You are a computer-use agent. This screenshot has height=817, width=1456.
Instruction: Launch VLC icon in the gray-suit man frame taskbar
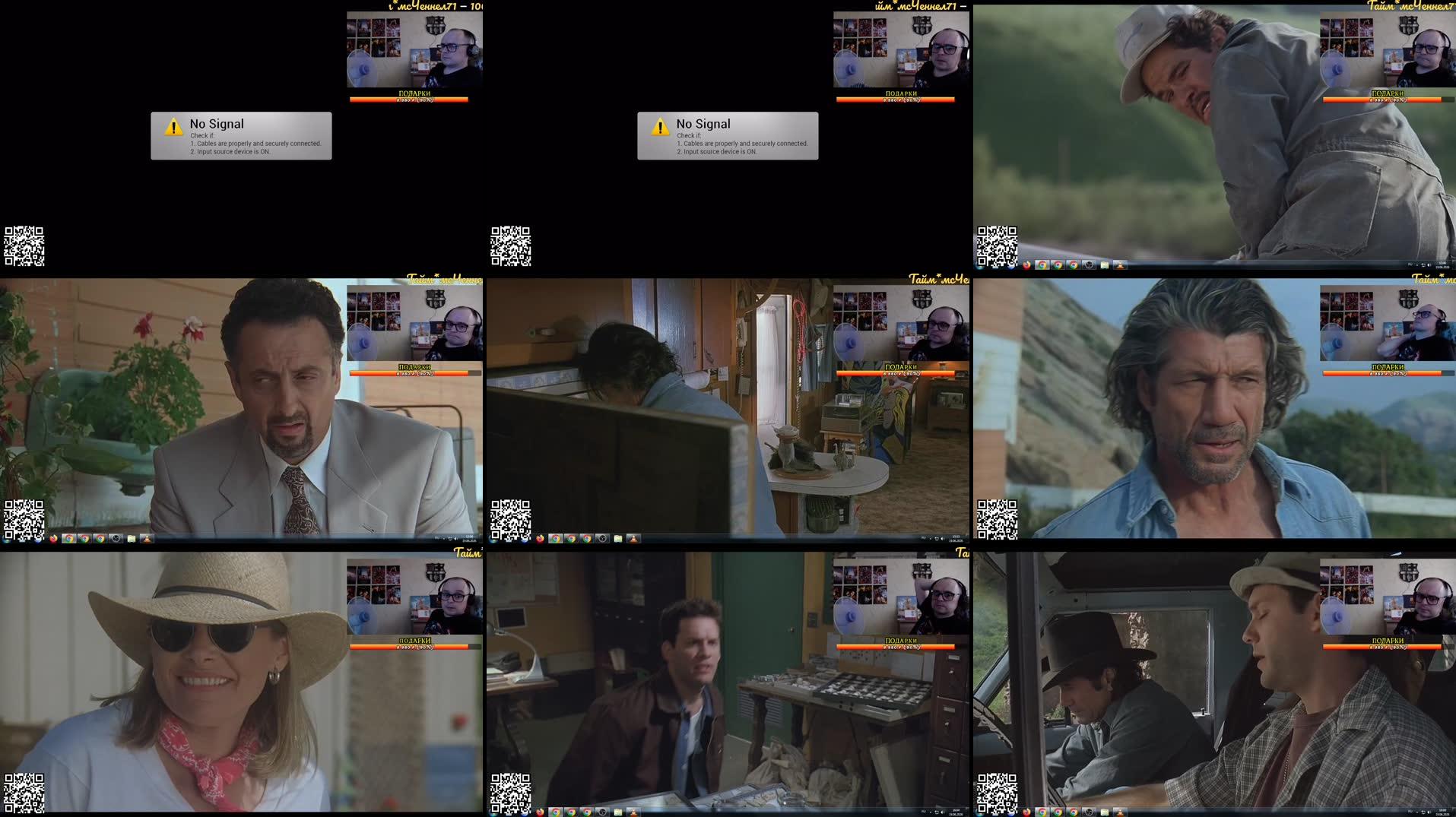(x=147, y=539)
